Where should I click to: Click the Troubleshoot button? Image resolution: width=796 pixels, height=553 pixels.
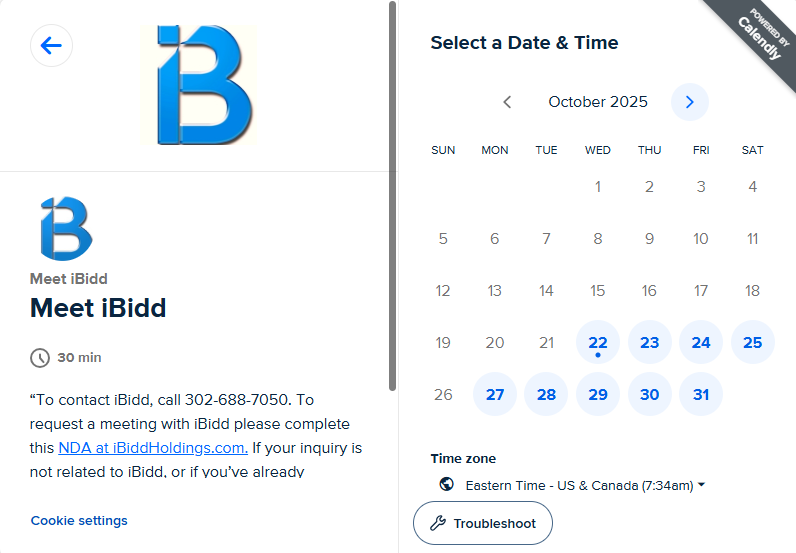pos(482,523)
